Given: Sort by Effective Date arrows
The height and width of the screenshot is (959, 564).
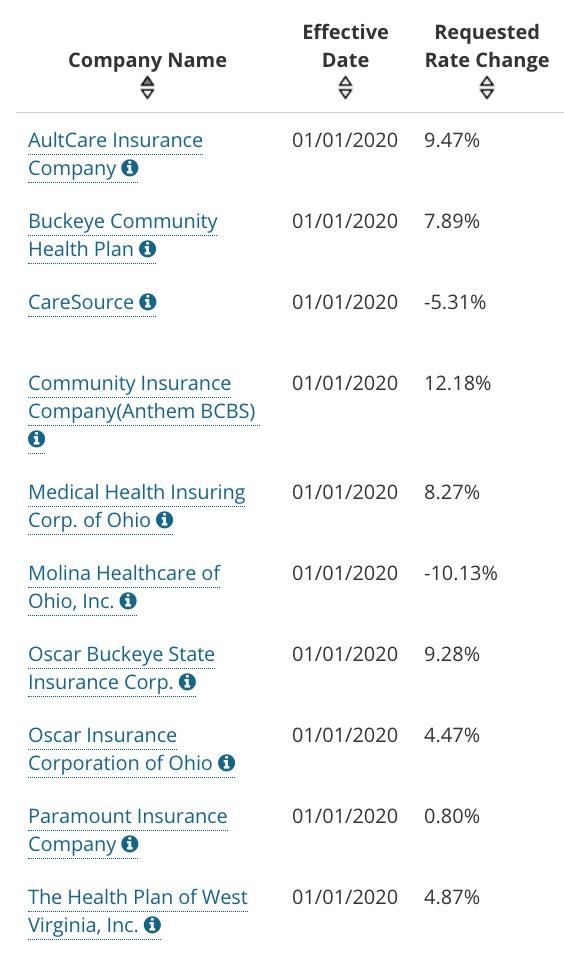Looking at the screenshot, I should pyautogui.click(x=346, y=87).
